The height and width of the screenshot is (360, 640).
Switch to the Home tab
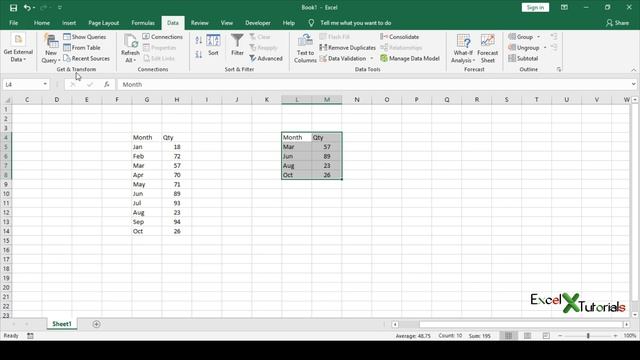coord(42,23)
